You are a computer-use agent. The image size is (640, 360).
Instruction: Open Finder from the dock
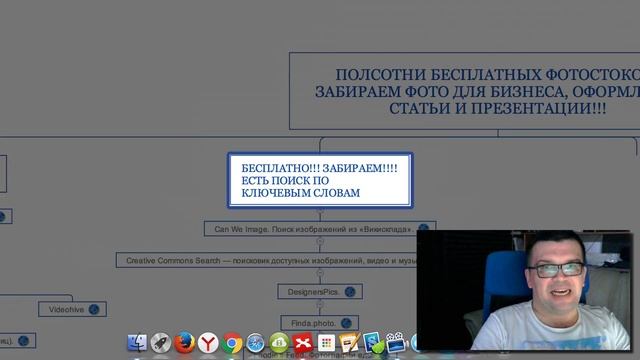(137, 342)
